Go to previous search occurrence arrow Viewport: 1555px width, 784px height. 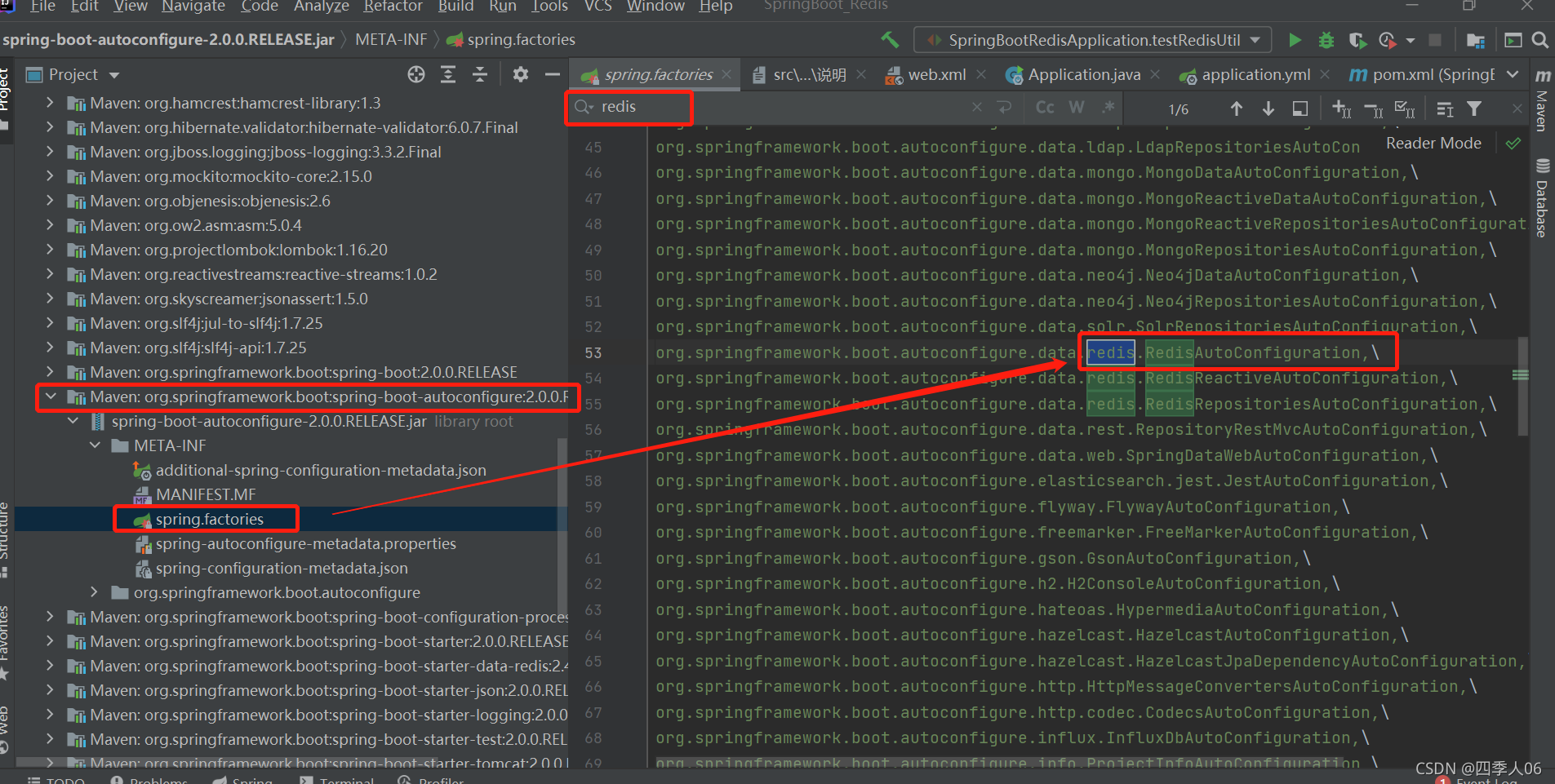coord(1237,109)
